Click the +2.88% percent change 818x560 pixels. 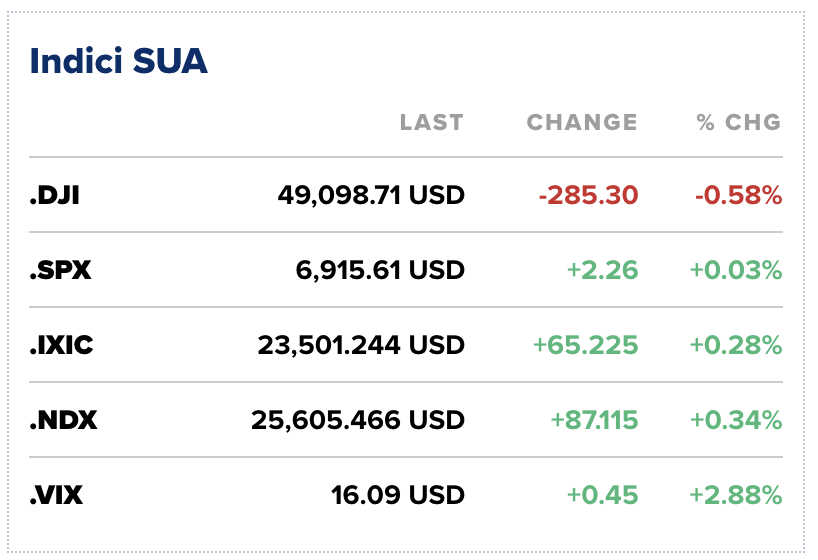point(736,495)
